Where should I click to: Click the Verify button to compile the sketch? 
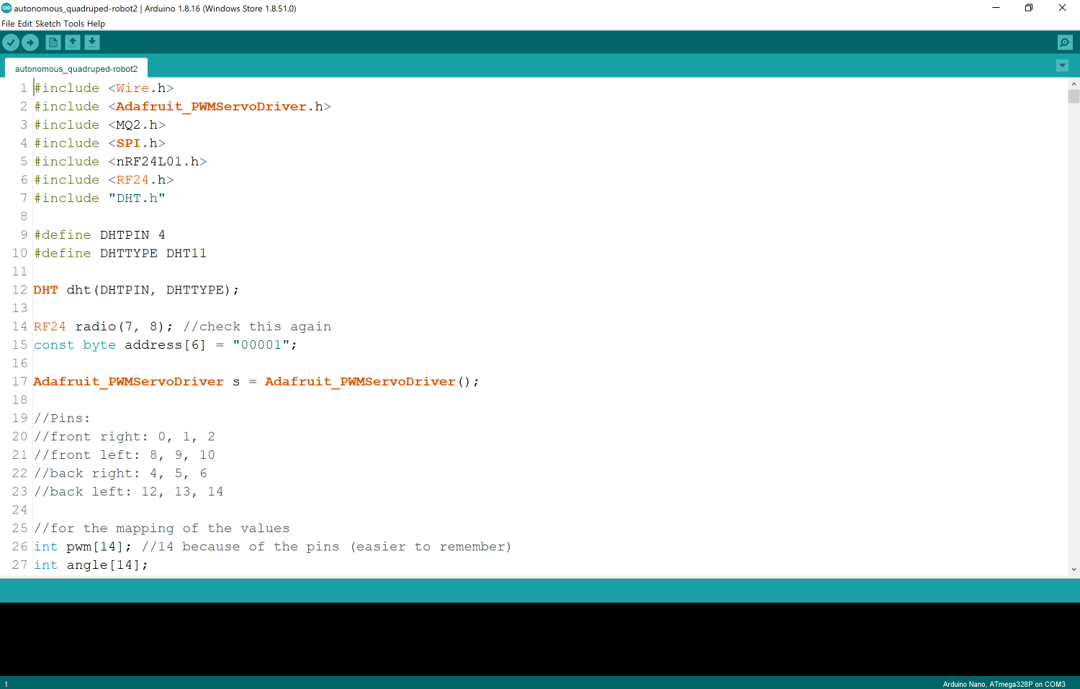(x=10, y=42)
